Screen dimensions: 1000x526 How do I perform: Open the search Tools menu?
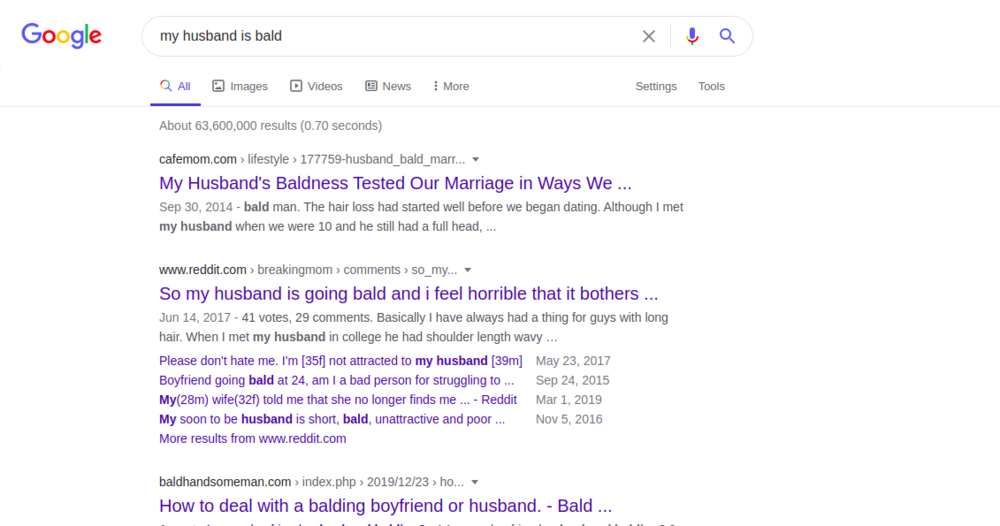point(711,86)
